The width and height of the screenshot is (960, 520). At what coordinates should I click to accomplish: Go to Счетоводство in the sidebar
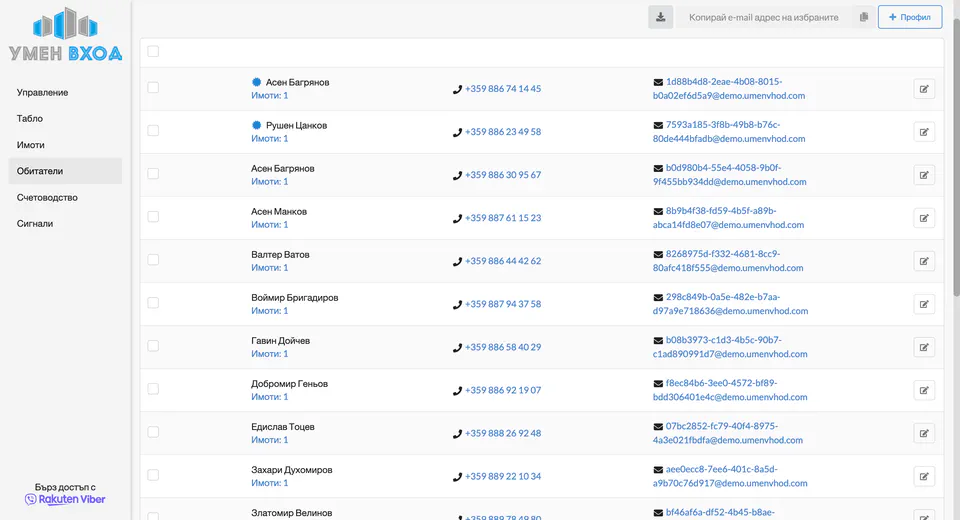click(x=47, y=197)
